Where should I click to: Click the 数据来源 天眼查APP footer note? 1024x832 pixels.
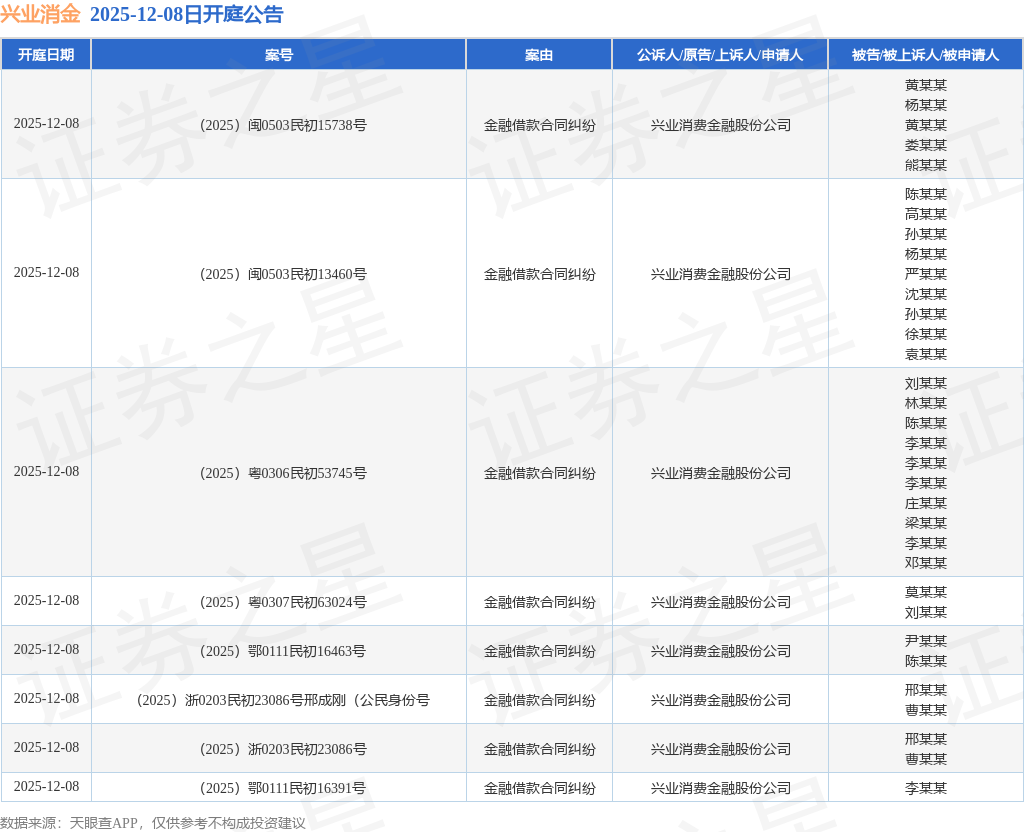point(153,823)
